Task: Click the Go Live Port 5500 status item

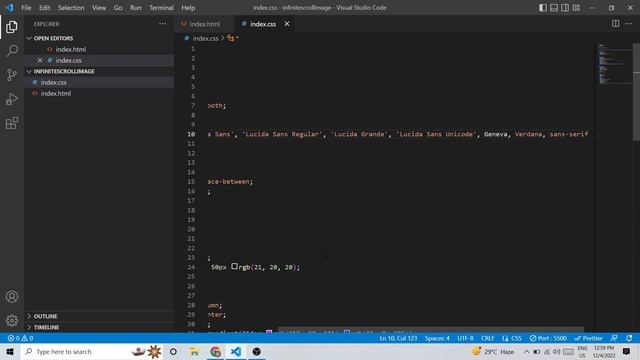Action: [x=548, y=338]
